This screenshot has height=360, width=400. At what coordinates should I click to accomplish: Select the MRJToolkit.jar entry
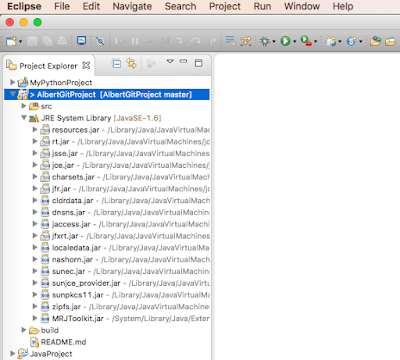click(125, 318)
